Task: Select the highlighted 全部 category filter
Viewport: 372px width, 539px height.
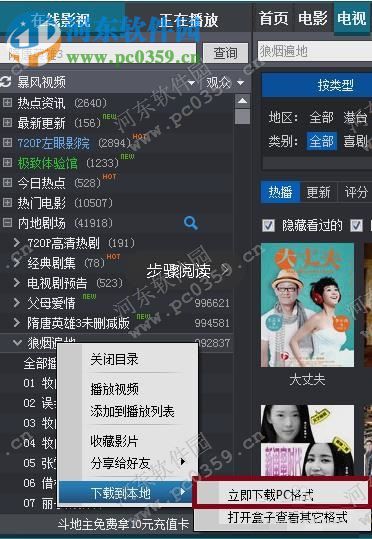Action: [x=321, y=141]
